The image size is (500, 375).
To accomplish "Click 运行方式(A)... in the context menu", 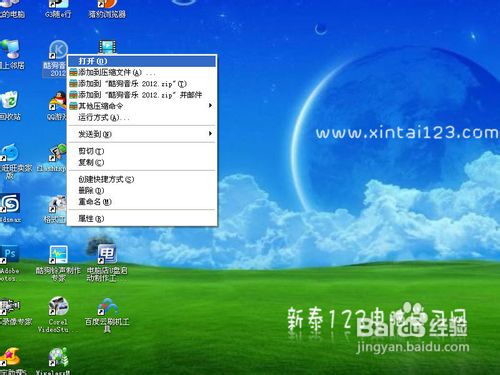I will point(142,117).
